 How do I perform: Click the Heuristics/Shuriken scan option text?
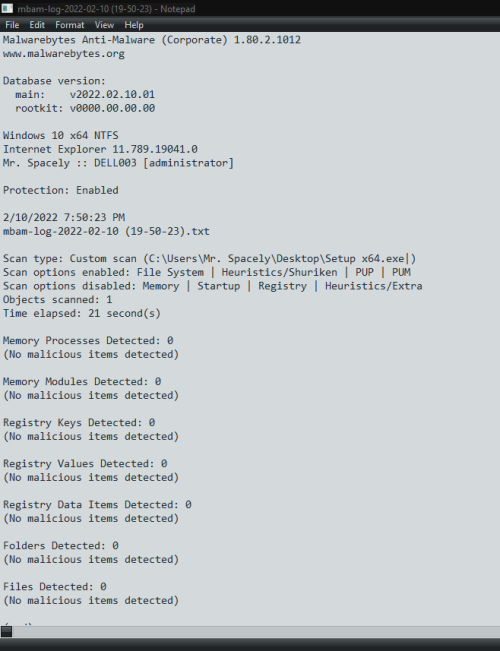pos(279,272)
